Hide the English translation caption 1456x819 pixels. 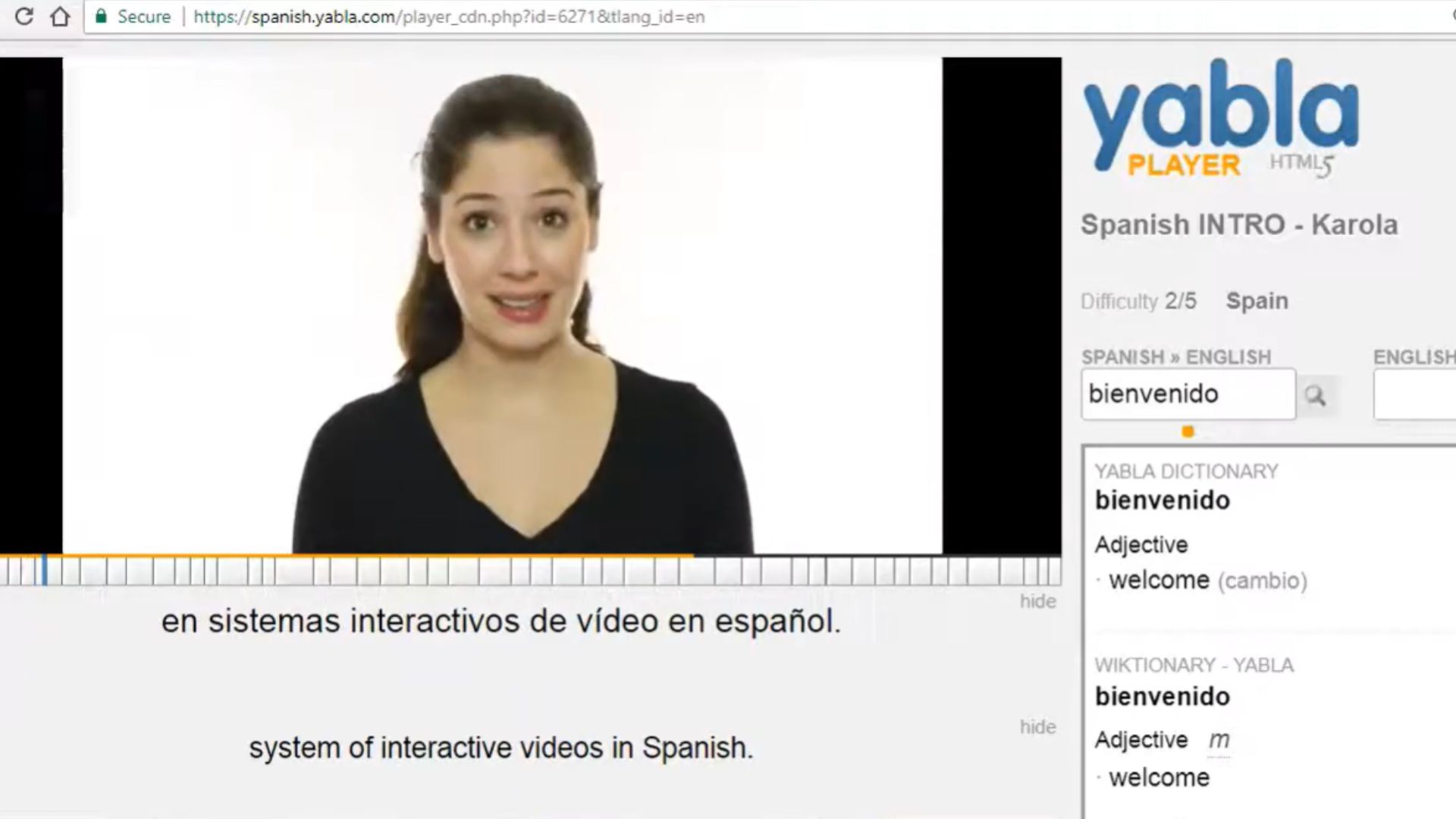(x=1037, y=727)
